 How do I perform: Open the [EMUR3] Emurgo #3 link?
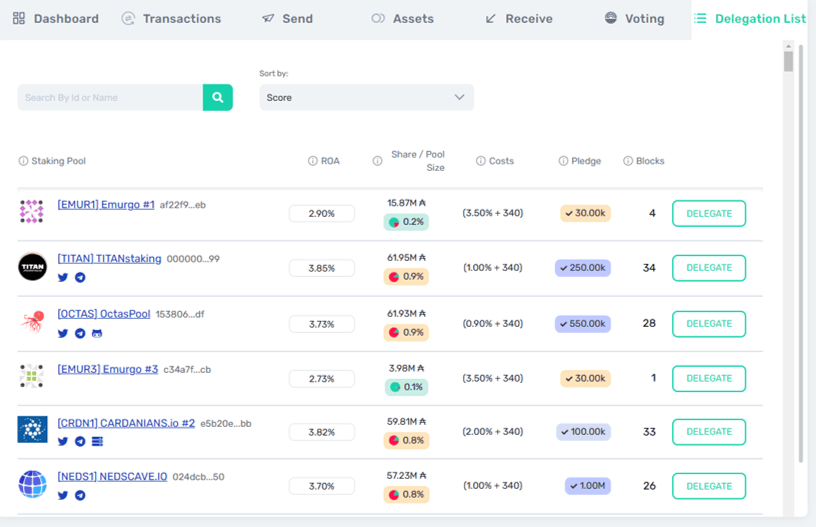coord(107,369)
